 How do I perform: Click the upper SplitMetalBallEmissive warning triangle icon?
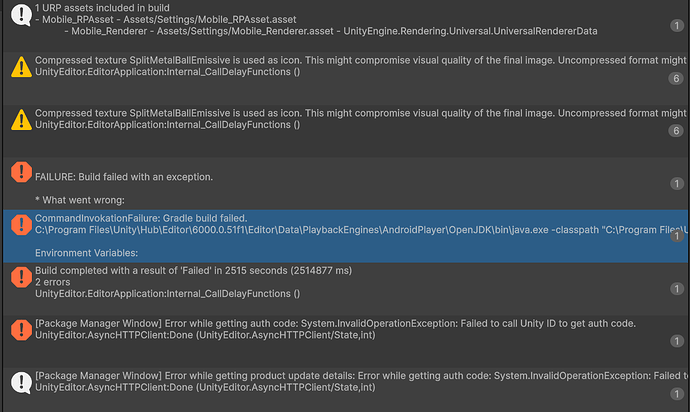tap(19, 67)
